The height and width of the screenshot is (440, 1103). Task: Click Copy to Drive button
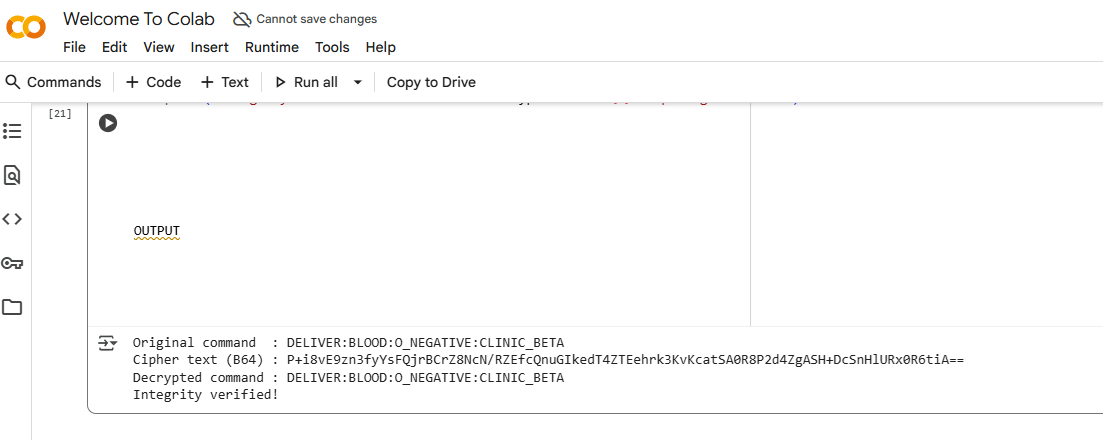431,82
